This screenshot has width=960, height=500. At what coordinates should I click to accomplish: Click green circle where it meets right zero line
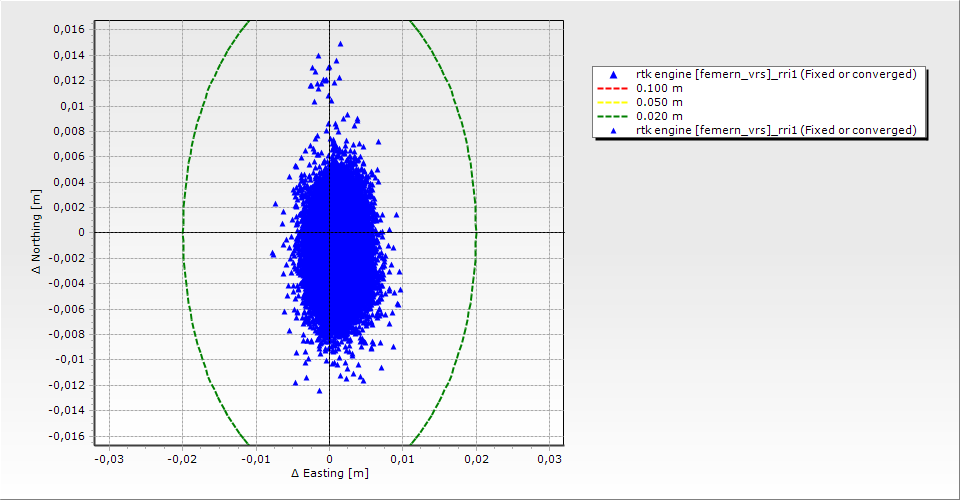(476, 232)
